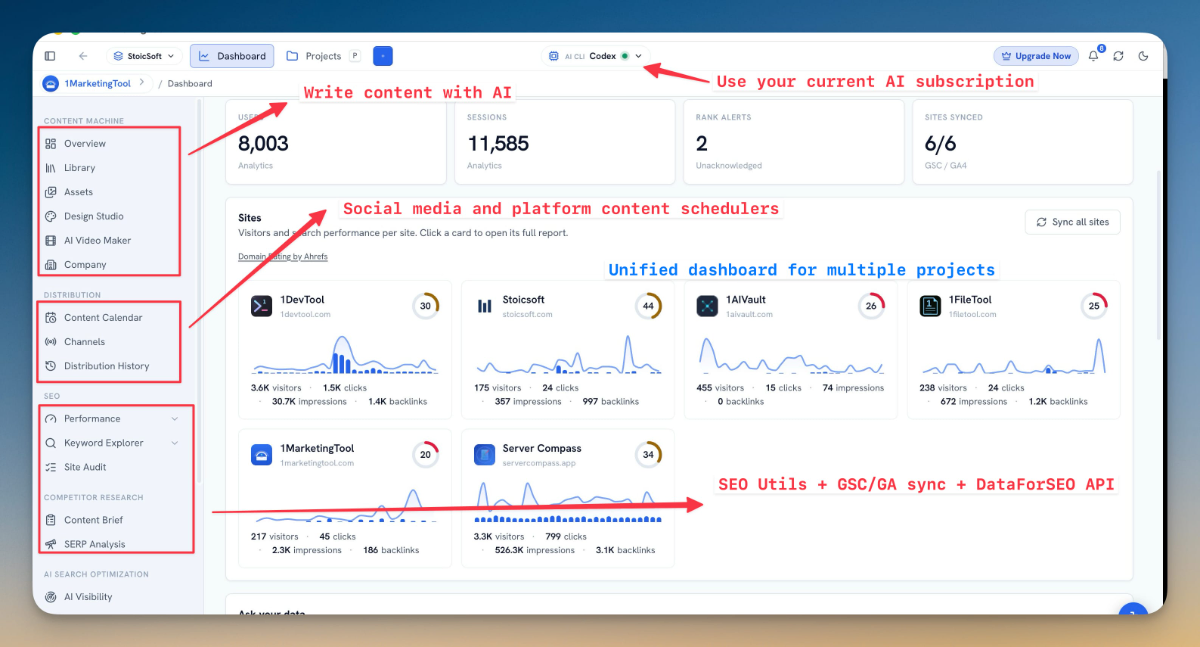Open the 1FileTool site card
Image resolution: width=1200 pixels, height=647 pixels.
pyautogui.click(x=1014, y=349)
